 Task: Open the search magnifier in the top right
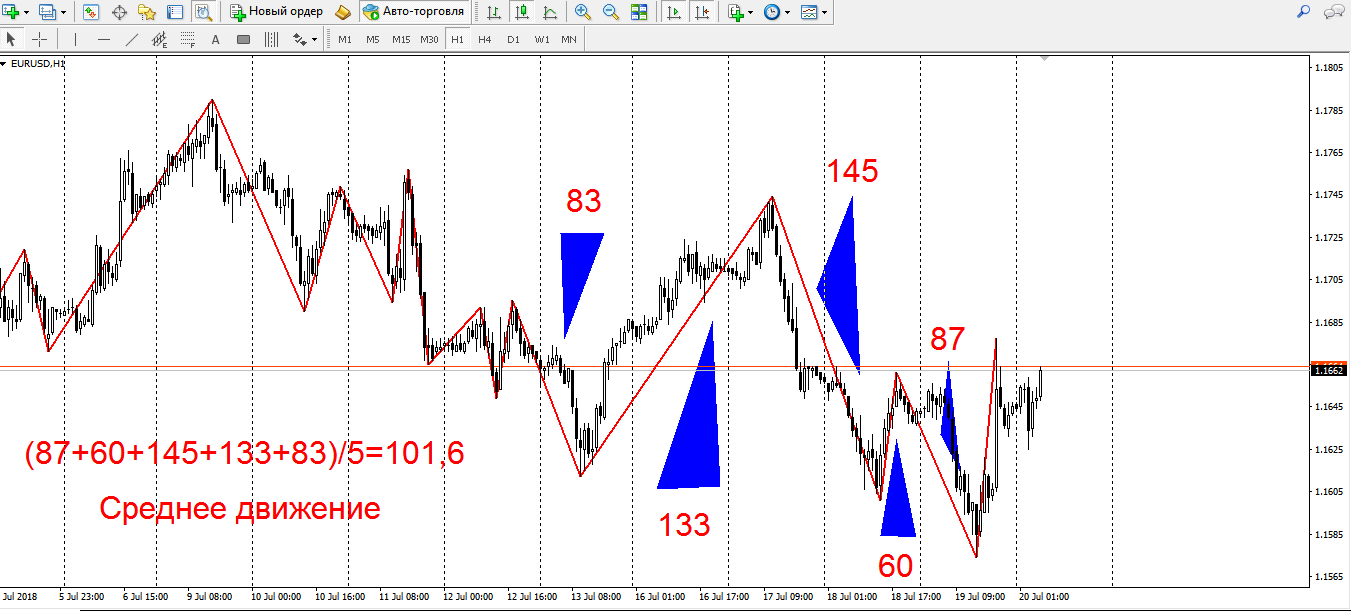tap(1304, 12)
